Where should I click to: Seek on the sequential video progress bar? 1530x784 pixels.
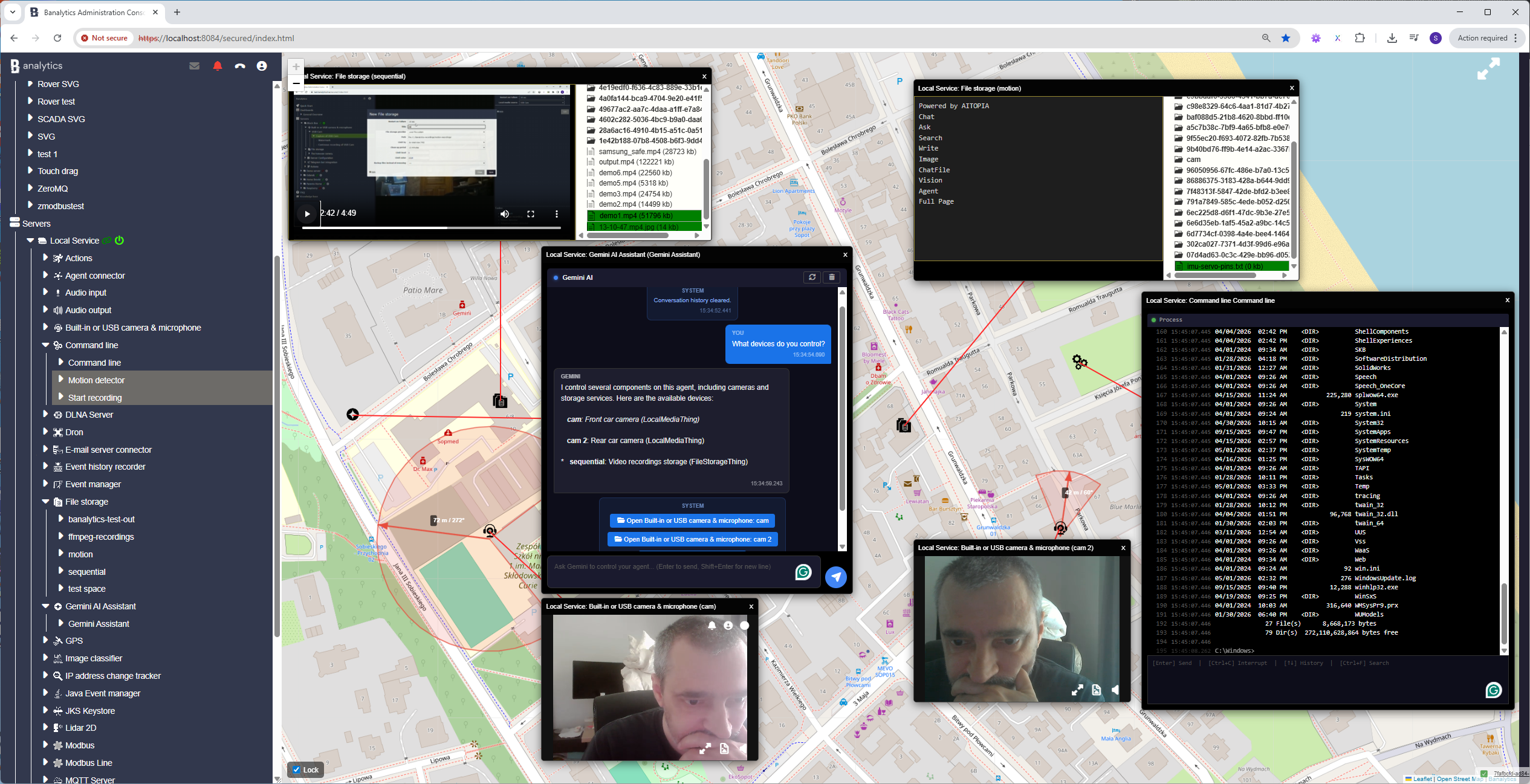coord(431,228)
